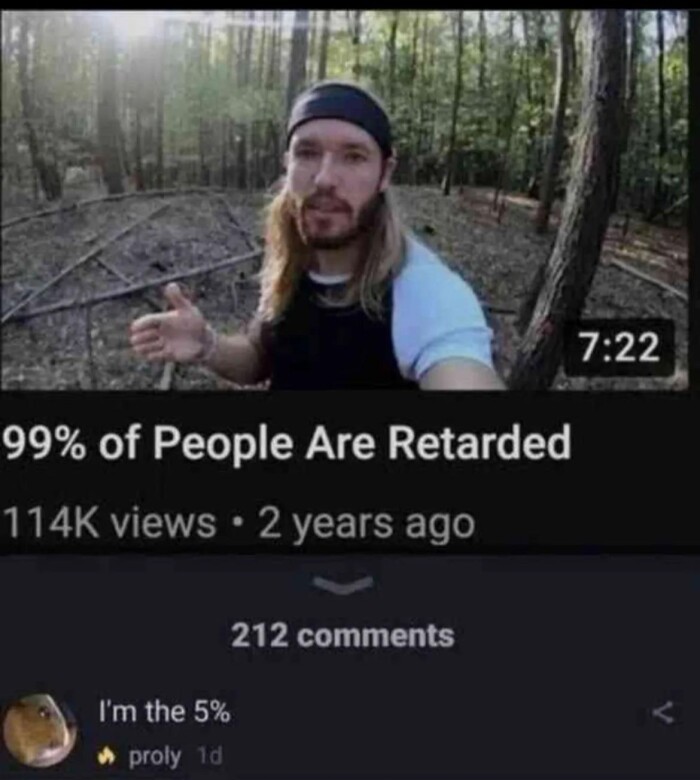Select the "I'm the 5%" comment text
The height and width of the screenshot is (780, 700).
(x=165, y=711)
